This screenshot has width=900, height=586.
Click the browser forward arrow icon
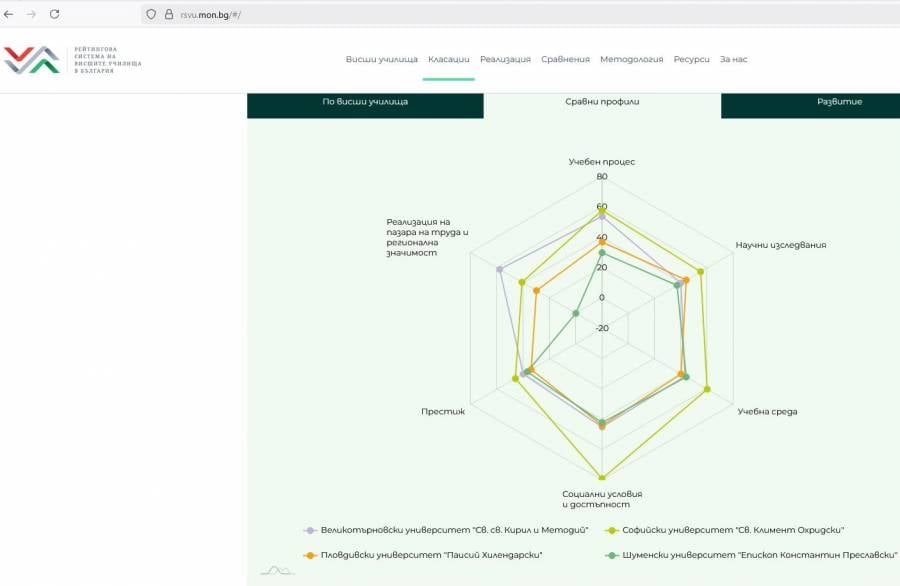pos(31,14)
